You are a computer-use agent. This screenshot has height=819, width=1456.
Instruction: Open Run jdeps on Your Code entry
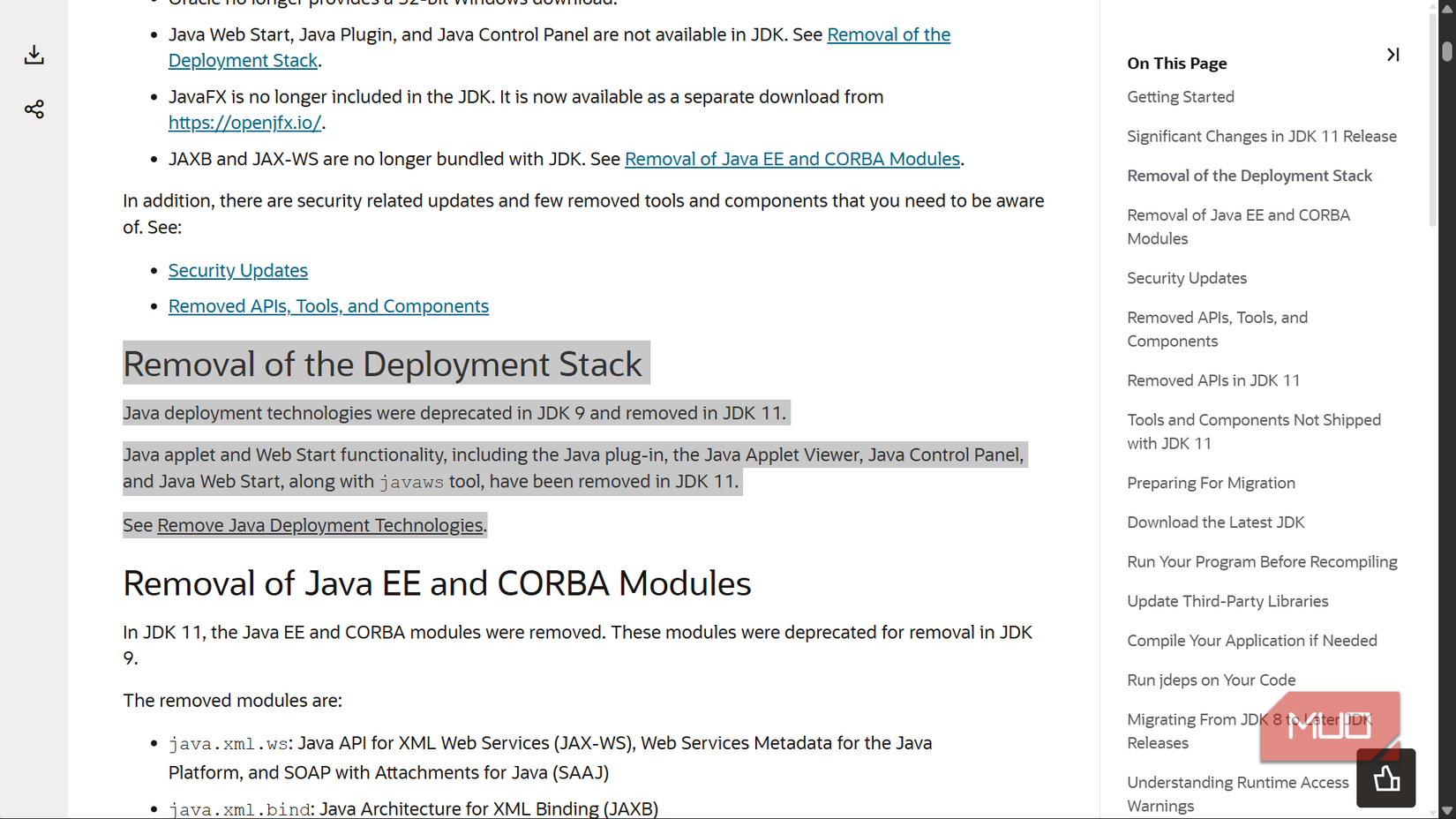tap(1211, 680)
